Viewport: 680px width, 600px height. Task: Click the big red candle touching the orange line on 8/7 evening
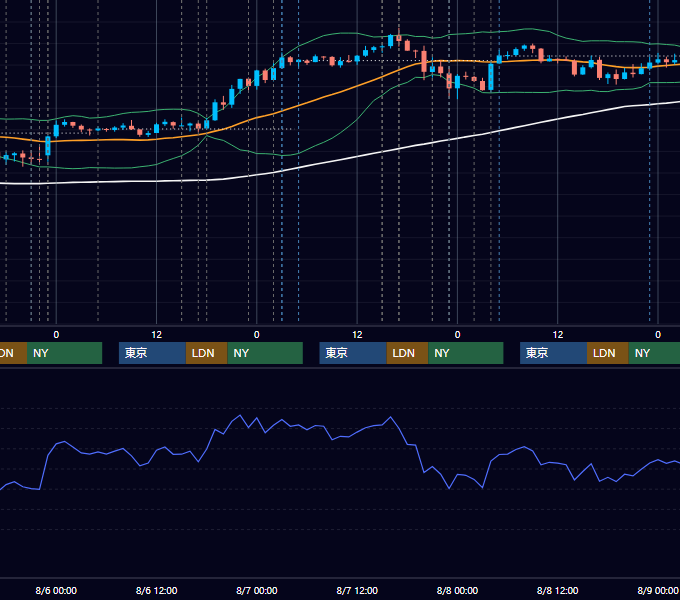click(424, 62)
